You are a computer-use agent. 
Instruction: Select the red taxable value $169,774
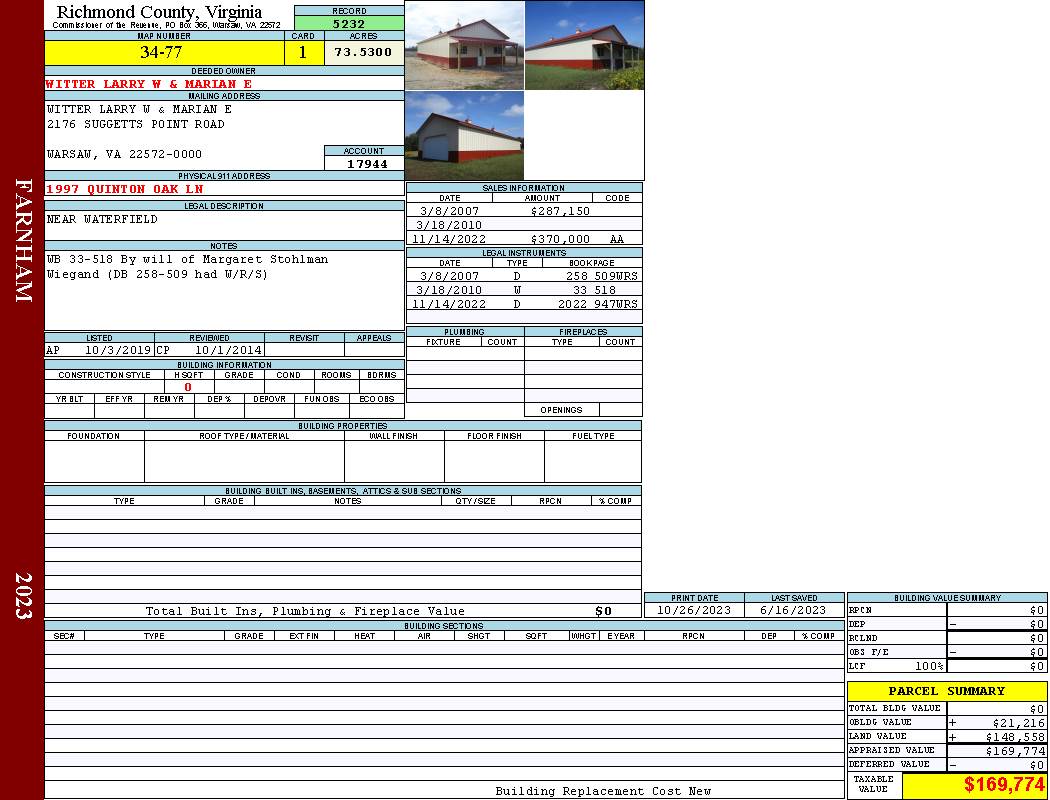[x=1003, y=786]
